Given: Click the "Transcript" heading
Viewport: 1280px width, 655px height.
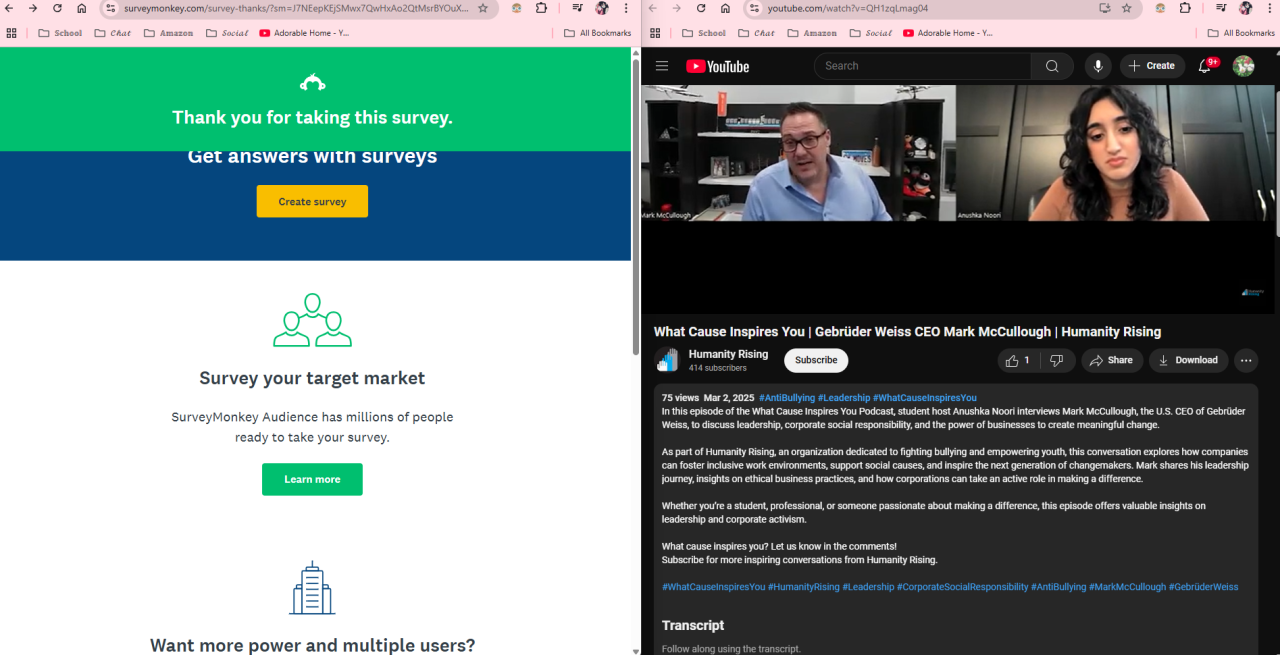Looking at the screenshot, I should 693,625.
